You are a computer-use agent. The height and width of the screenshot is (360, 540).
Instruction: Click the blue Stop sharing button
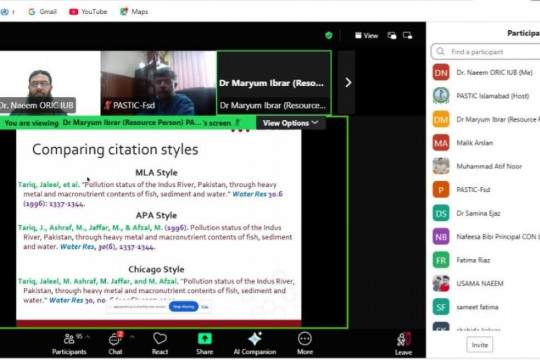184,306
